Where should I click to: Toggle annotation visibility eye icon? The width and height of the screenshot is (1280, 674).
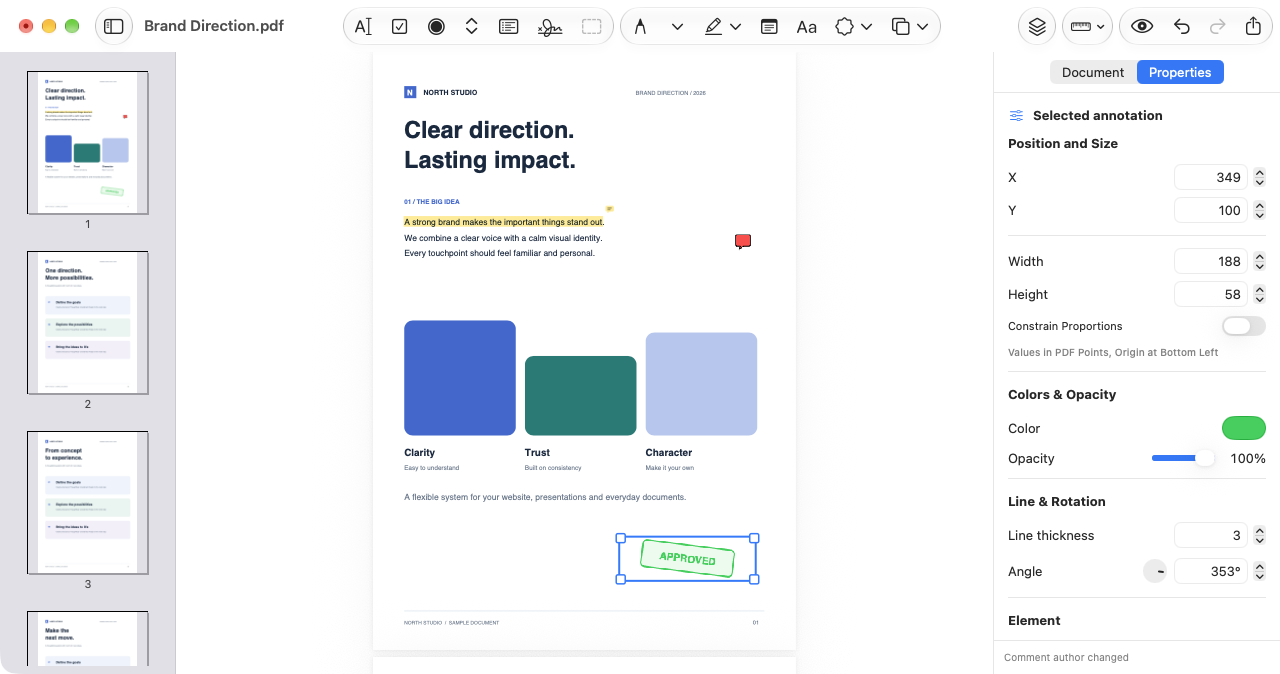[x=1143, y=27]
